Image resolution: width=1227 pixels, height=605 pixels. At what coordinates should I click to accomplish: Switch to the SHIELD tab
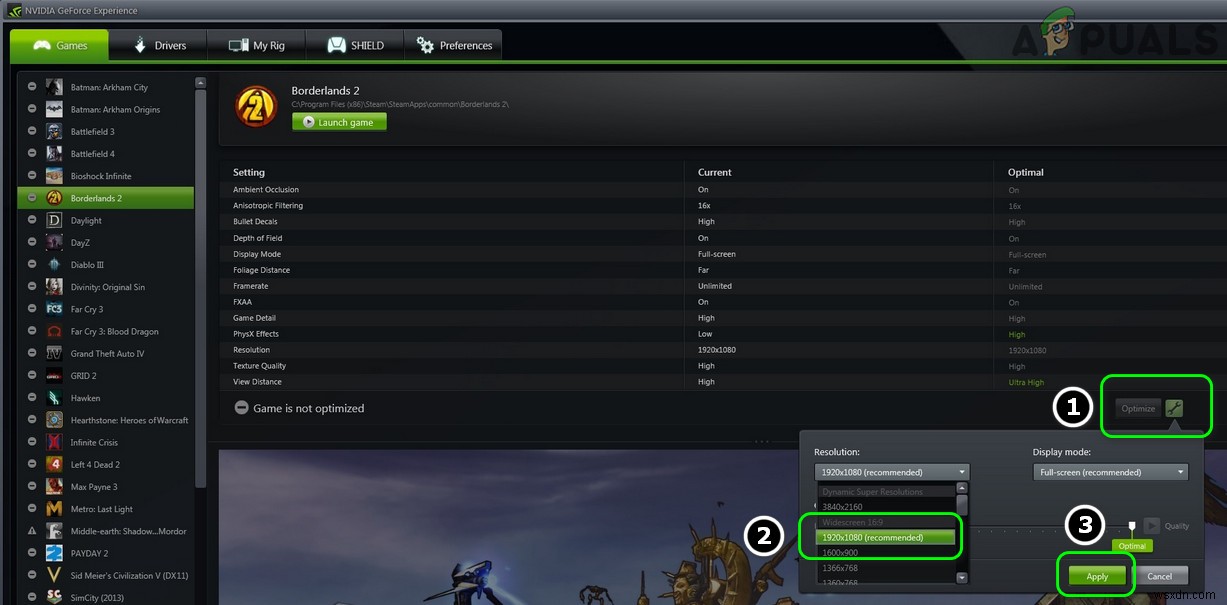tap(354, 45)
